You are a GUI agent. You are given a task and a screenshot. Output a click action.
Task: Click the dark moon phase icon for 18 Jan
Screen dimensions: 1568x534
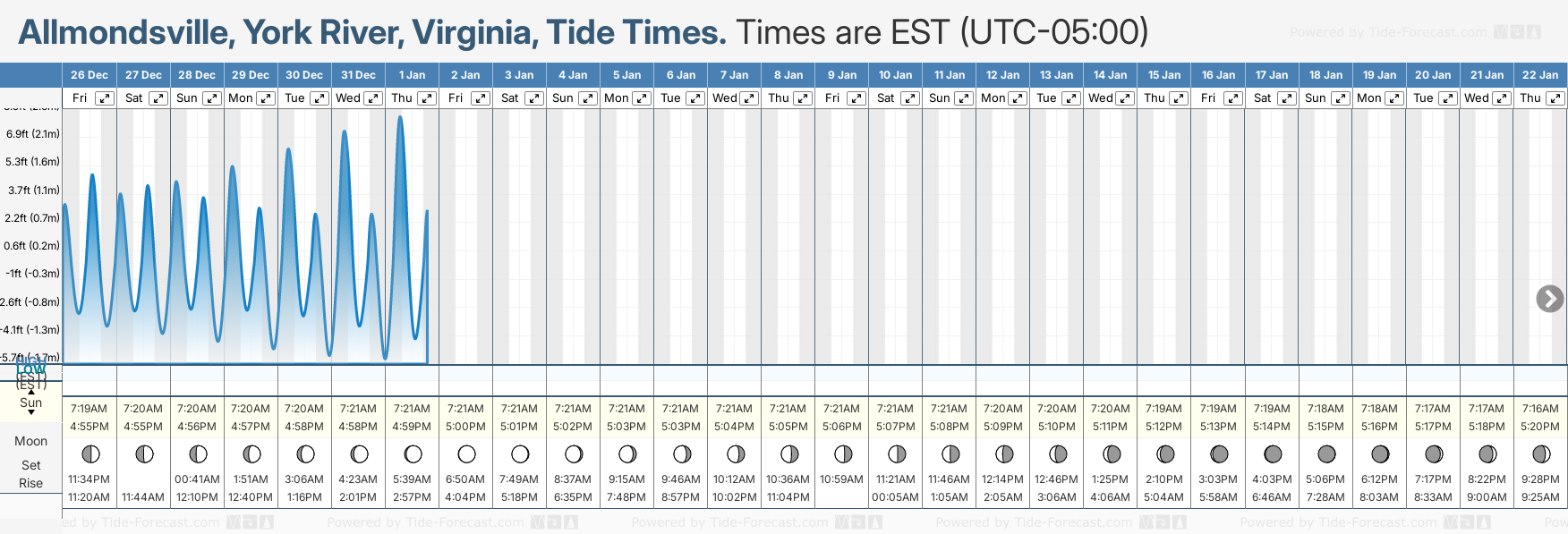pyautogui.click(x=1326, y=454)
